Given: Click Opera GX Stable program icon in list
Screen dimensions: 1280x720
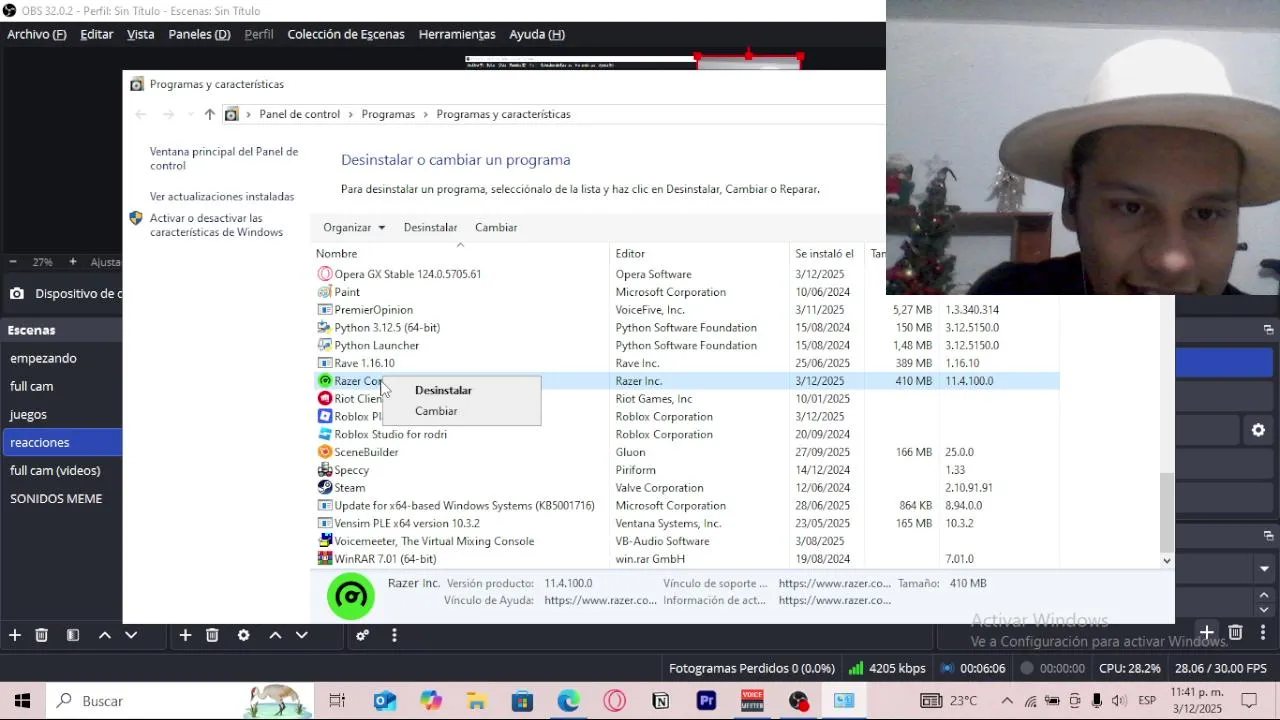Looking at the screenshot, I should (324, 274).
